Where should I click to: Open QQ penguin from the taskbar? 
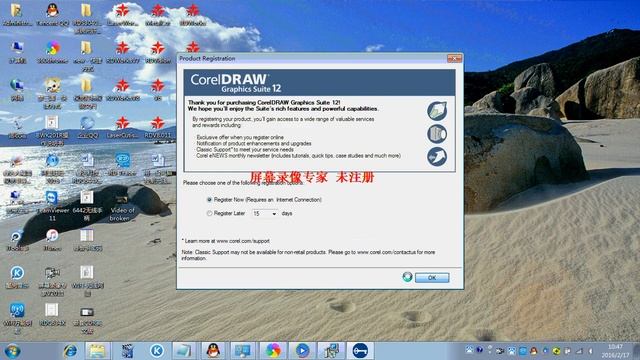pyautogui.click(x=213, y=351)
